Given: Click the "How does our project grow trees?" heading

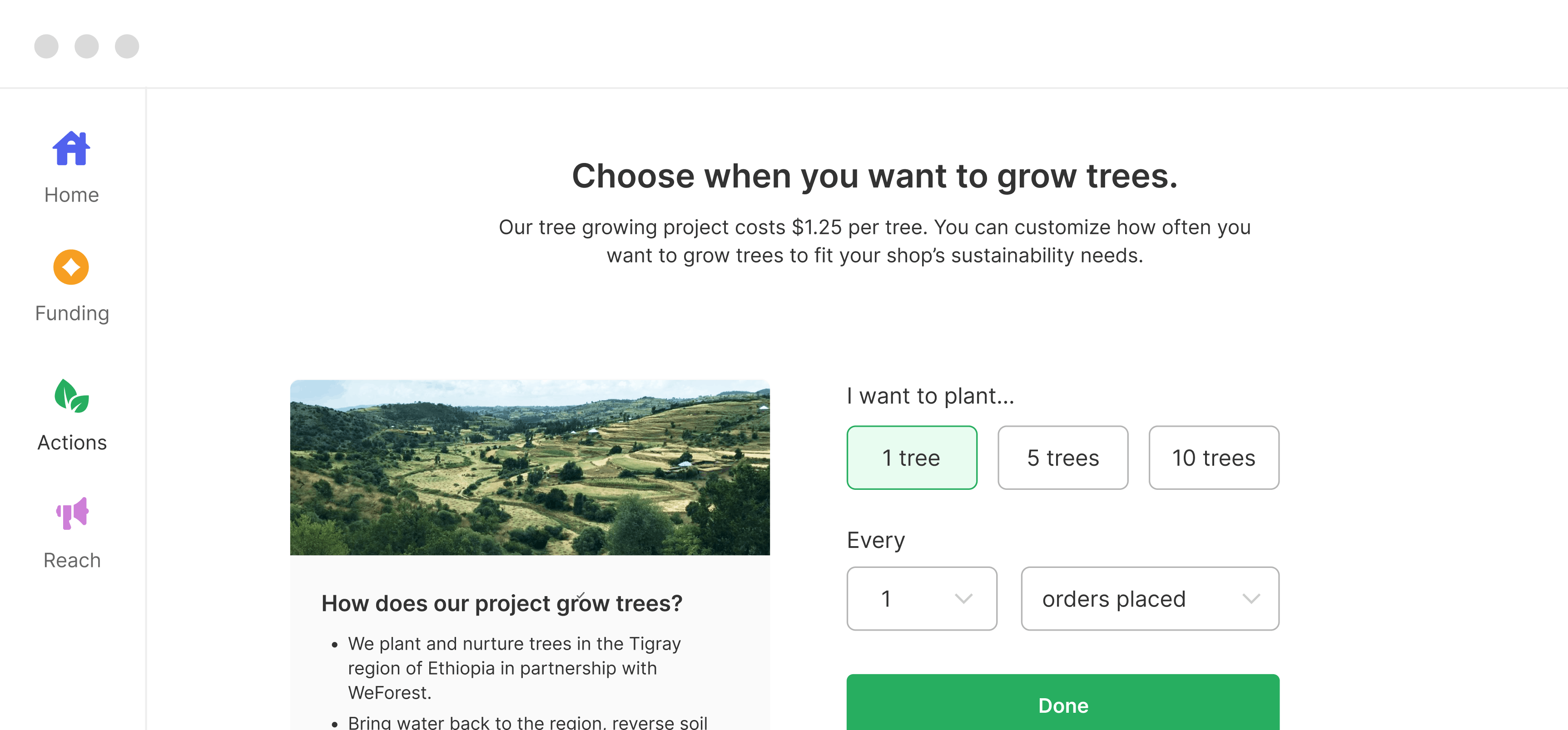Looking at the screenshot, I should pos(501,603).
